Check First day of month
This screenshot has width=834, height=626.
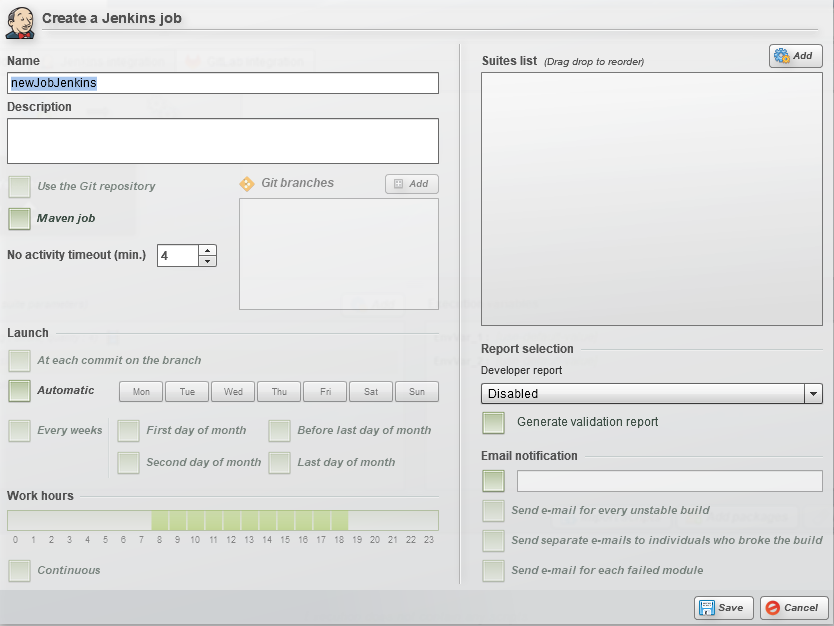[129, 431]
